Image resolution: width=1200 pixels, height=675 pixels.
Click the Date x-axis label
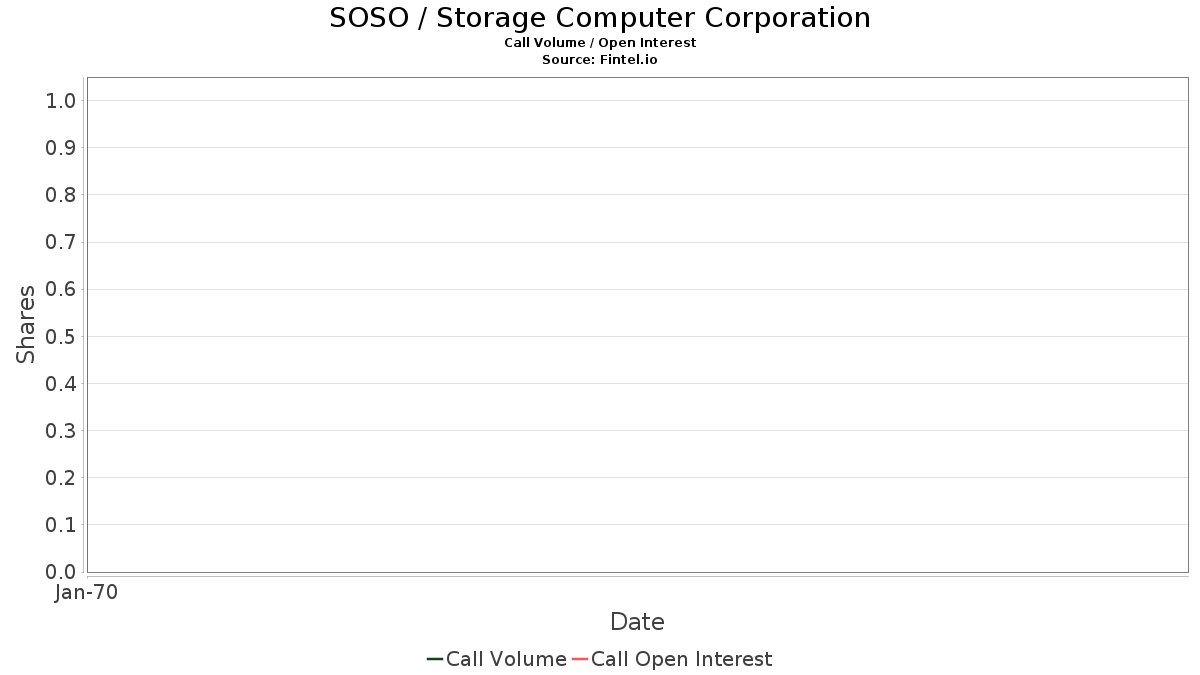(637, 622)
